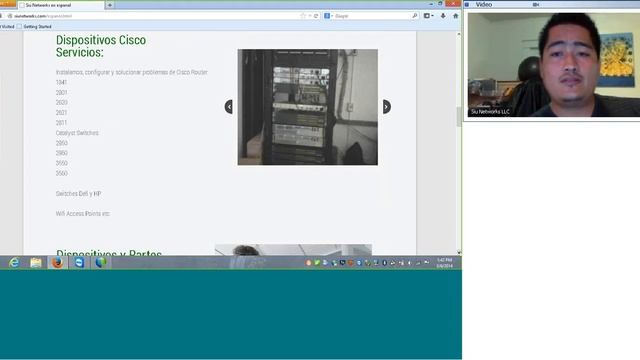Click the webcam video feed
640x360 pixels.
(x=554, y=65)
